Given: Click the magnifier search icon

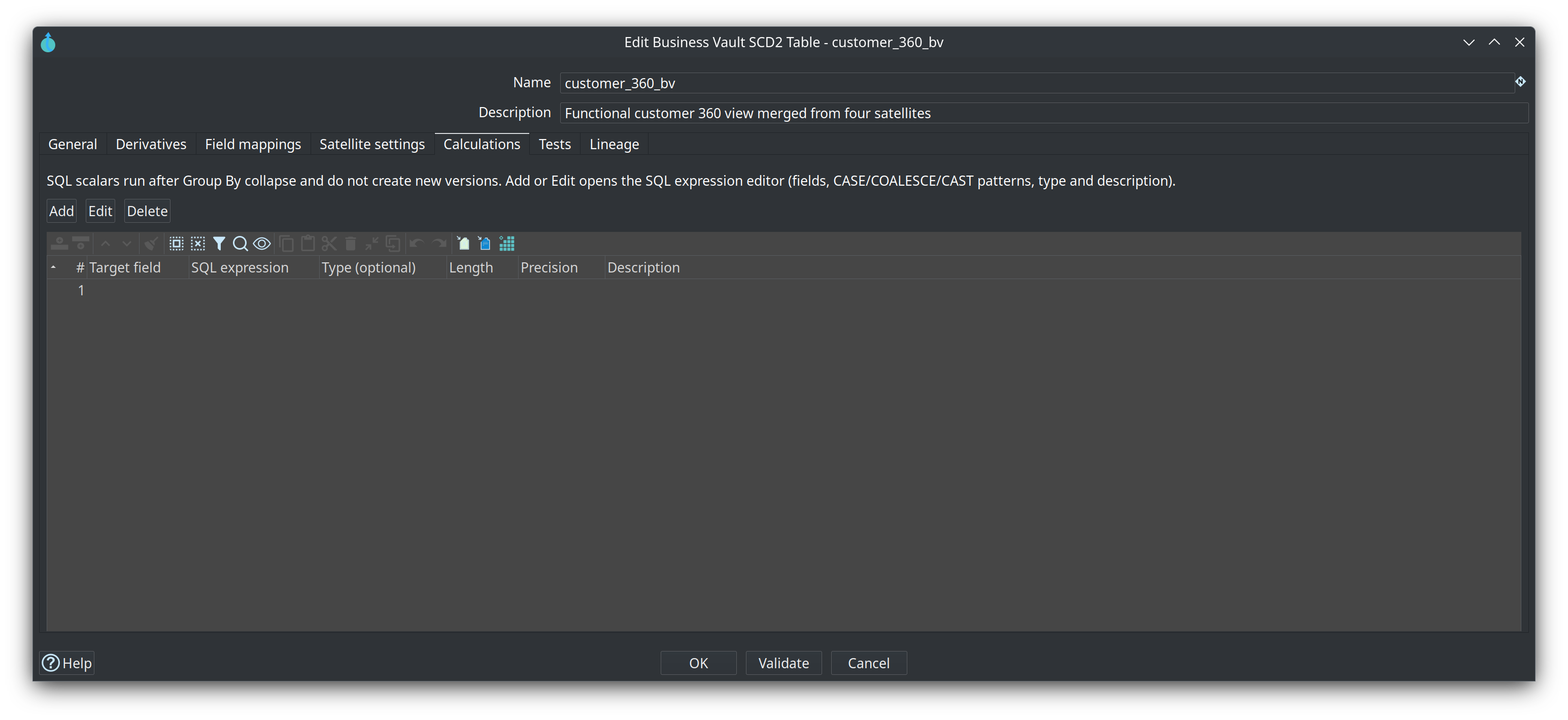Looking at the screenshot, I should tap(241, 244).
